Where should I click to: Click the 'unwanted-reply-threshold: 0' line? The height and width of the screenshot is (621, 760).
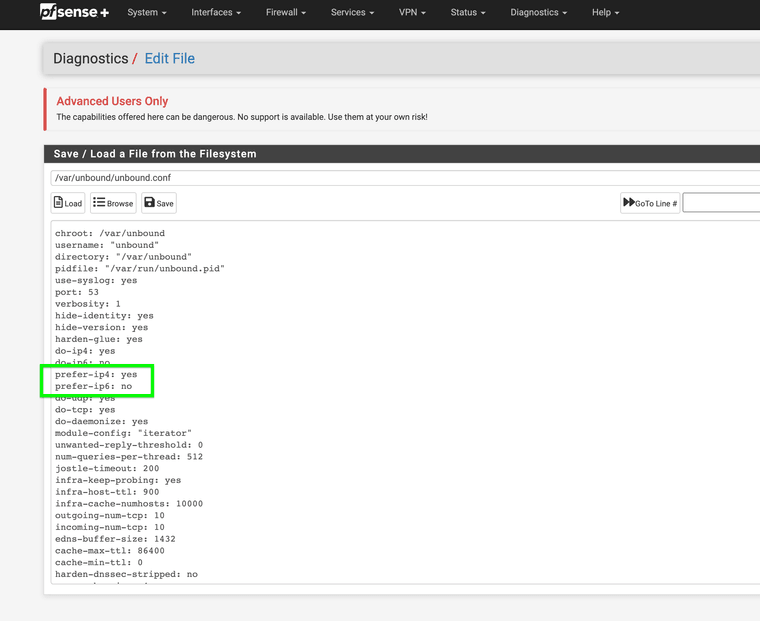(129, 445)
